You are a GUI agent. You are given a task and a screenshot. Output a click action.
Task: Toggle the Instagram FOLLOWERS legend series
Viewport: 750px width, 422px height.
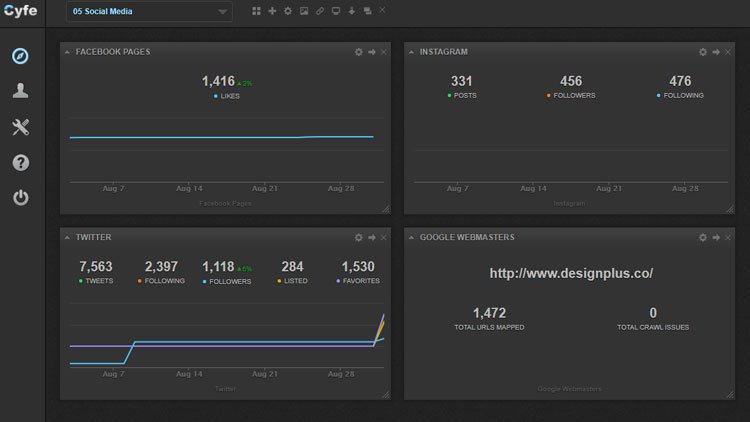point(571,96)
